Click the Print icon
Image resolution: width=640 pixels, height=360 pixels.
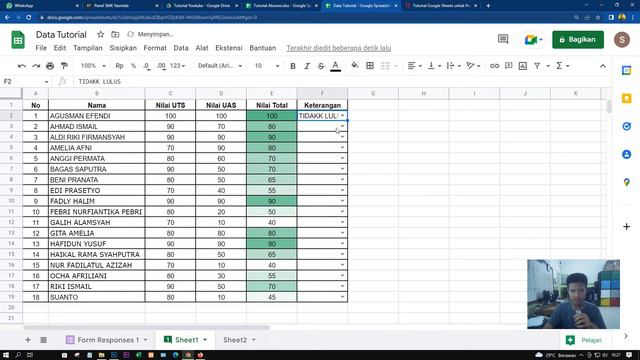50,66
